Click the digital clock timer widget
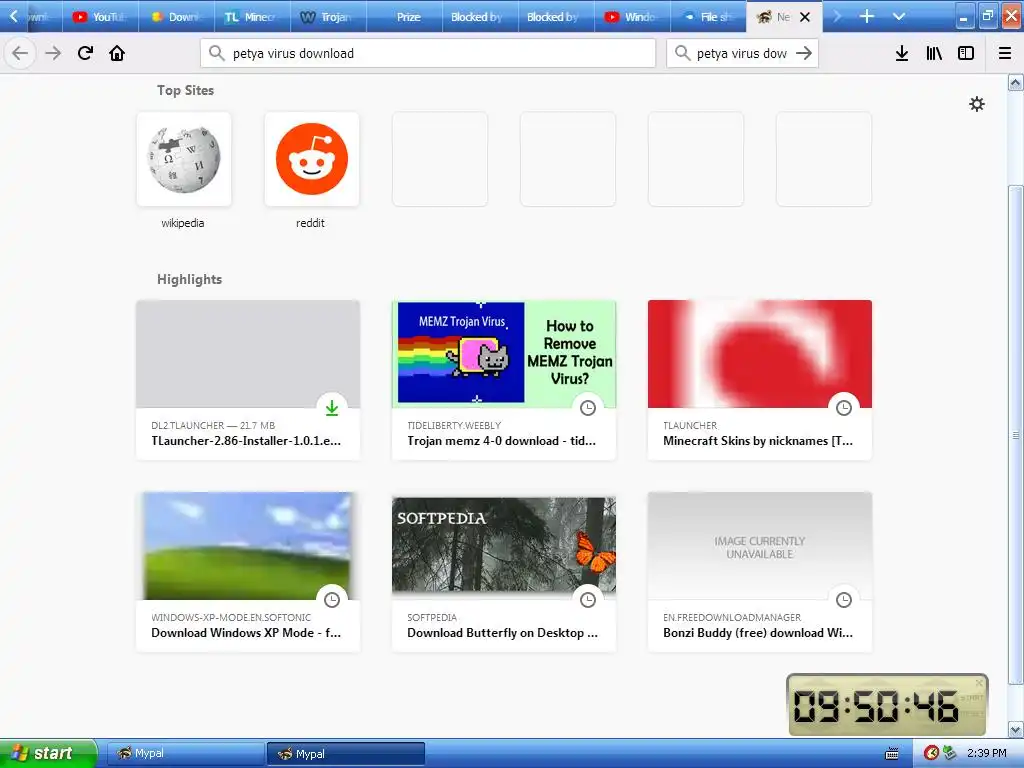The image size is (1024, 768). (887, 705)
